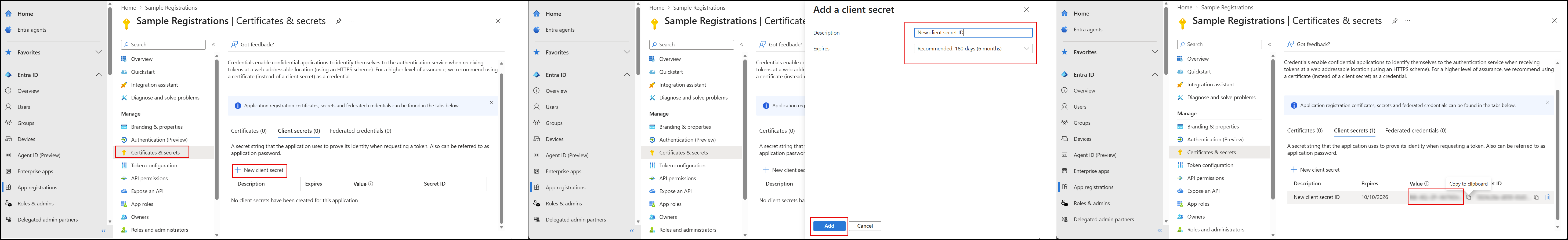Dismiss the info banner in the left screenshot
The width and height of the screenshot is (1568, 240).
pyautogui.click(x=491, y=102)
